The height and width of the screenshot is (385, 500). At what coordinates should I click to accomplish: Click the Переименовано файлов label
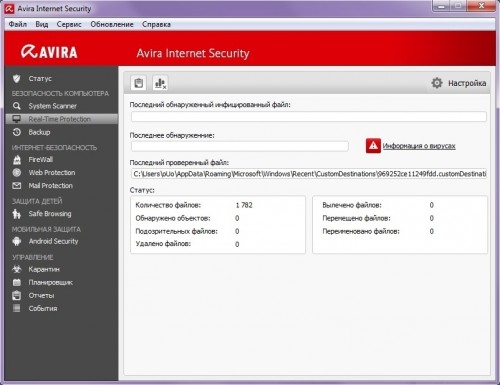coord(361,231)
